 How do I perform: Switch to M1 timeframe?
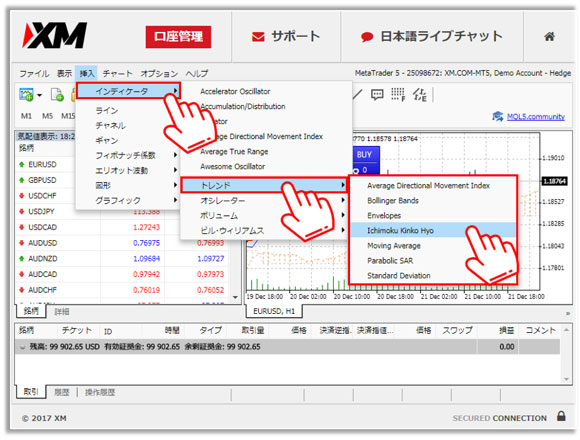[26, 116]
